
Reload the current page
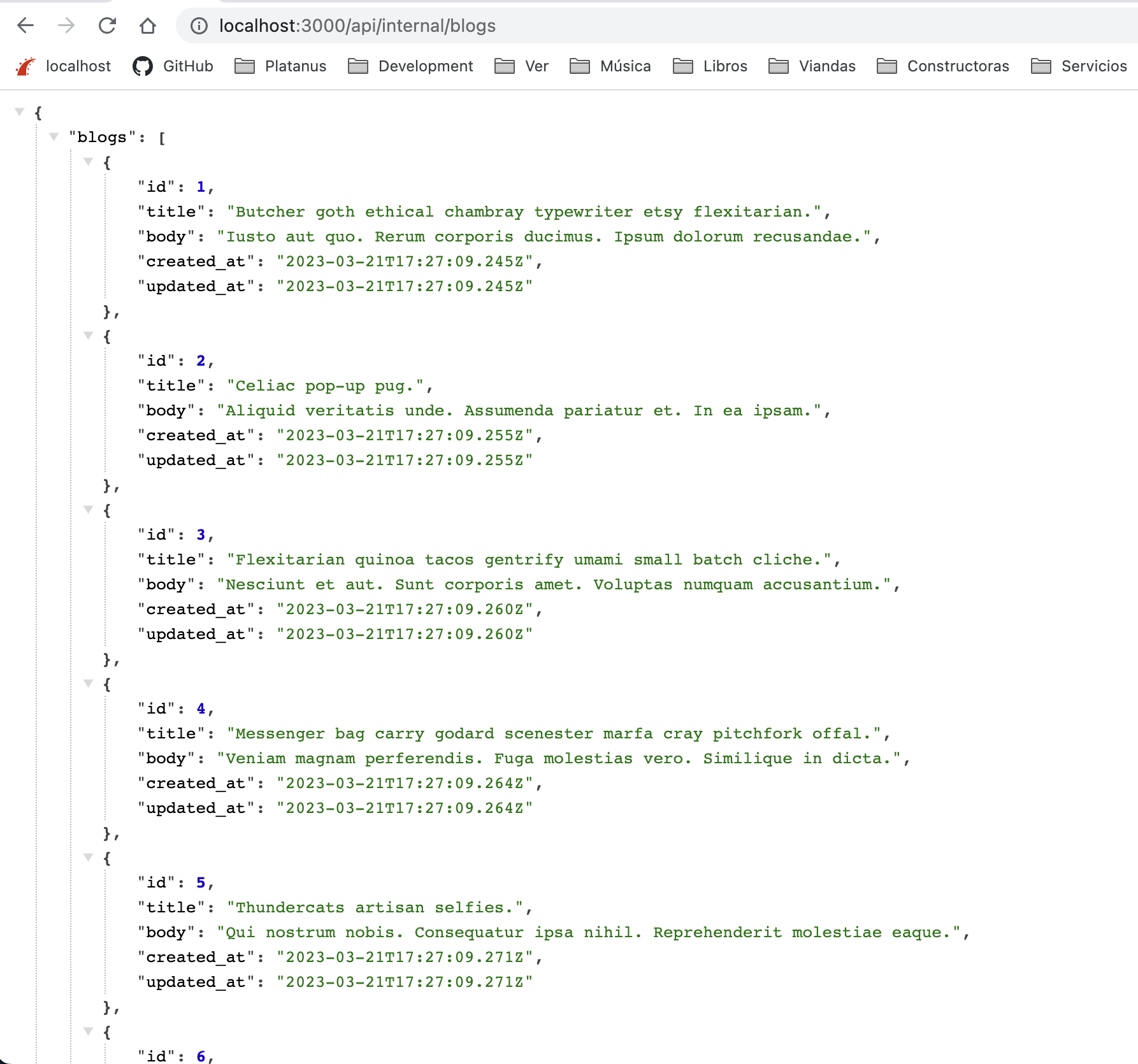pos(107,25)
